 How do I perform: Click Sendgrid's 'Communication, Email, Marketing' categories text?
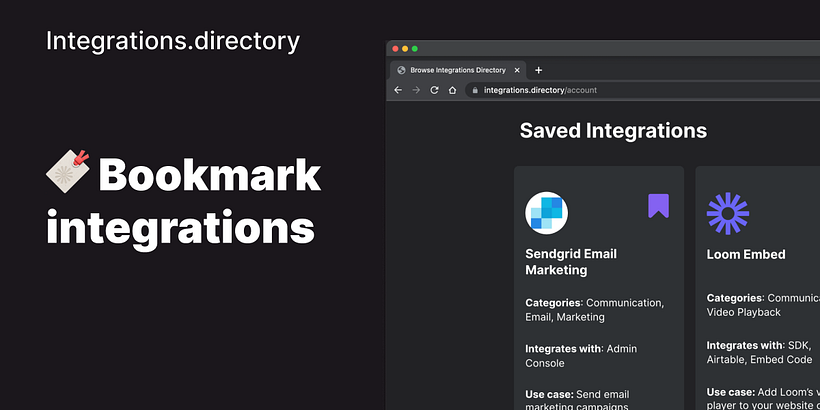click(595, 310)
